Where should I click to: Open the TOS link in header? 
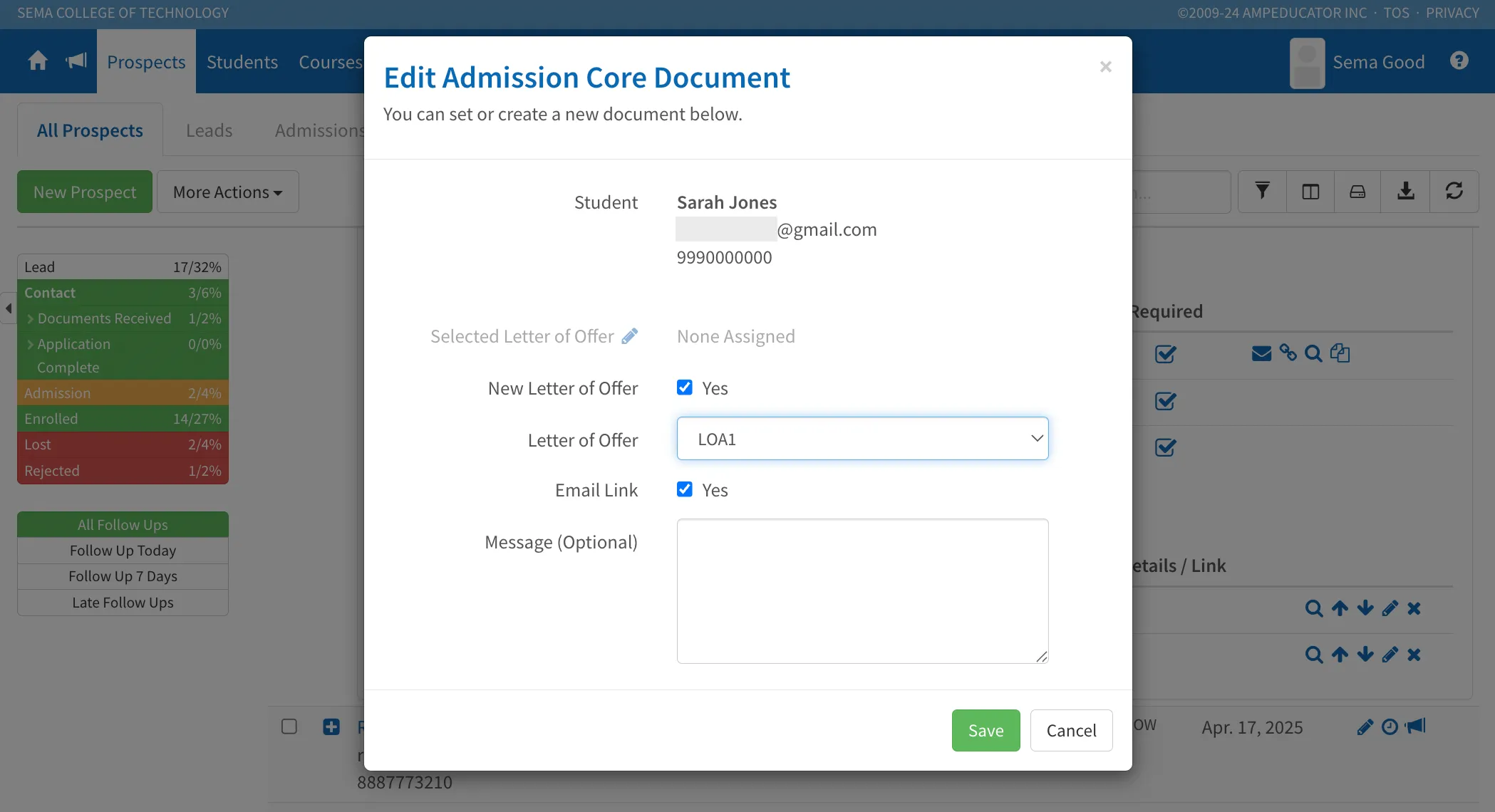coord(1396,13)
